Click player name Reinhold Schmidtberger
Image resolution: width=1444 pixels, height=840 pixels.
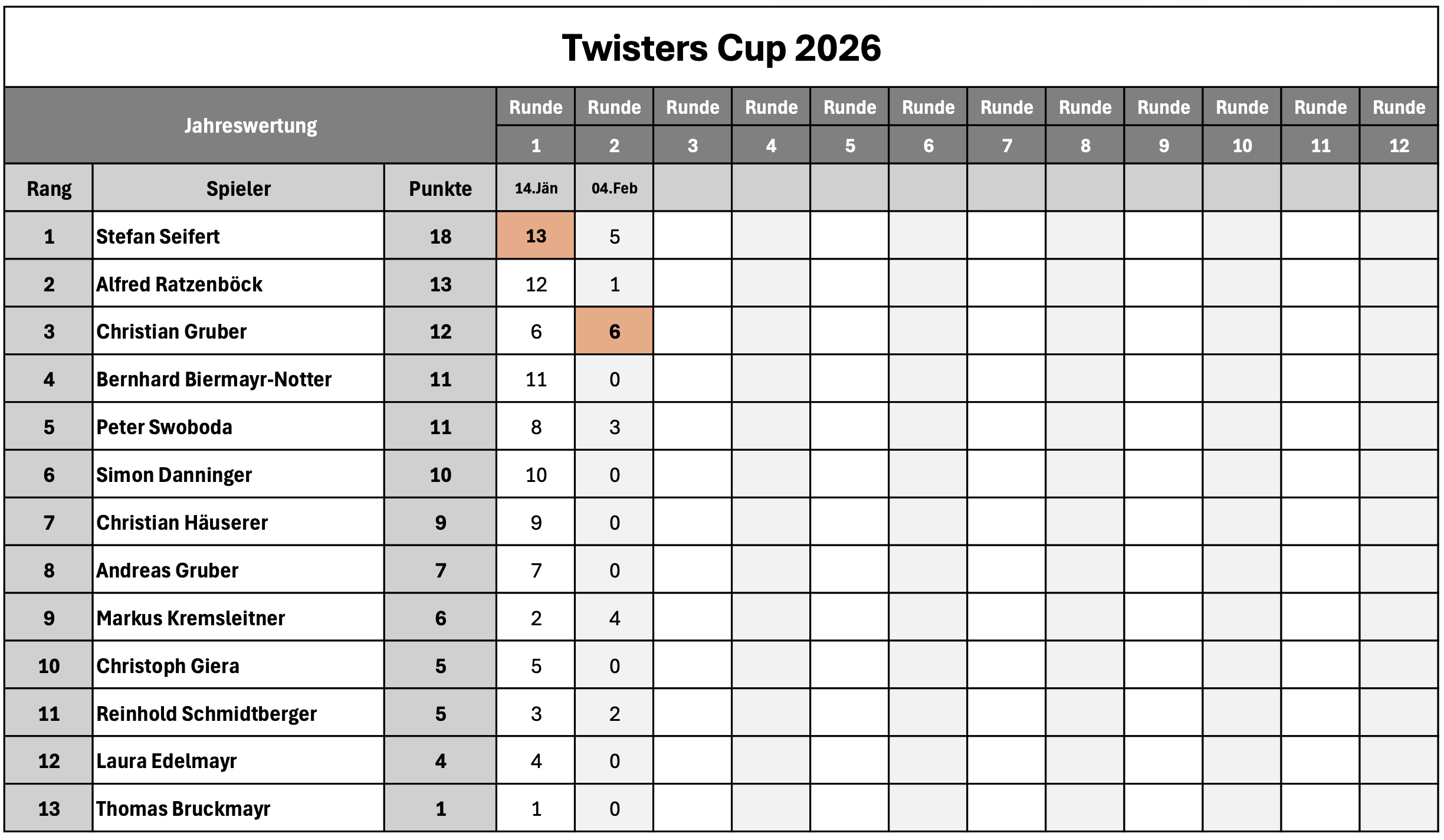[x=206, y=714]
